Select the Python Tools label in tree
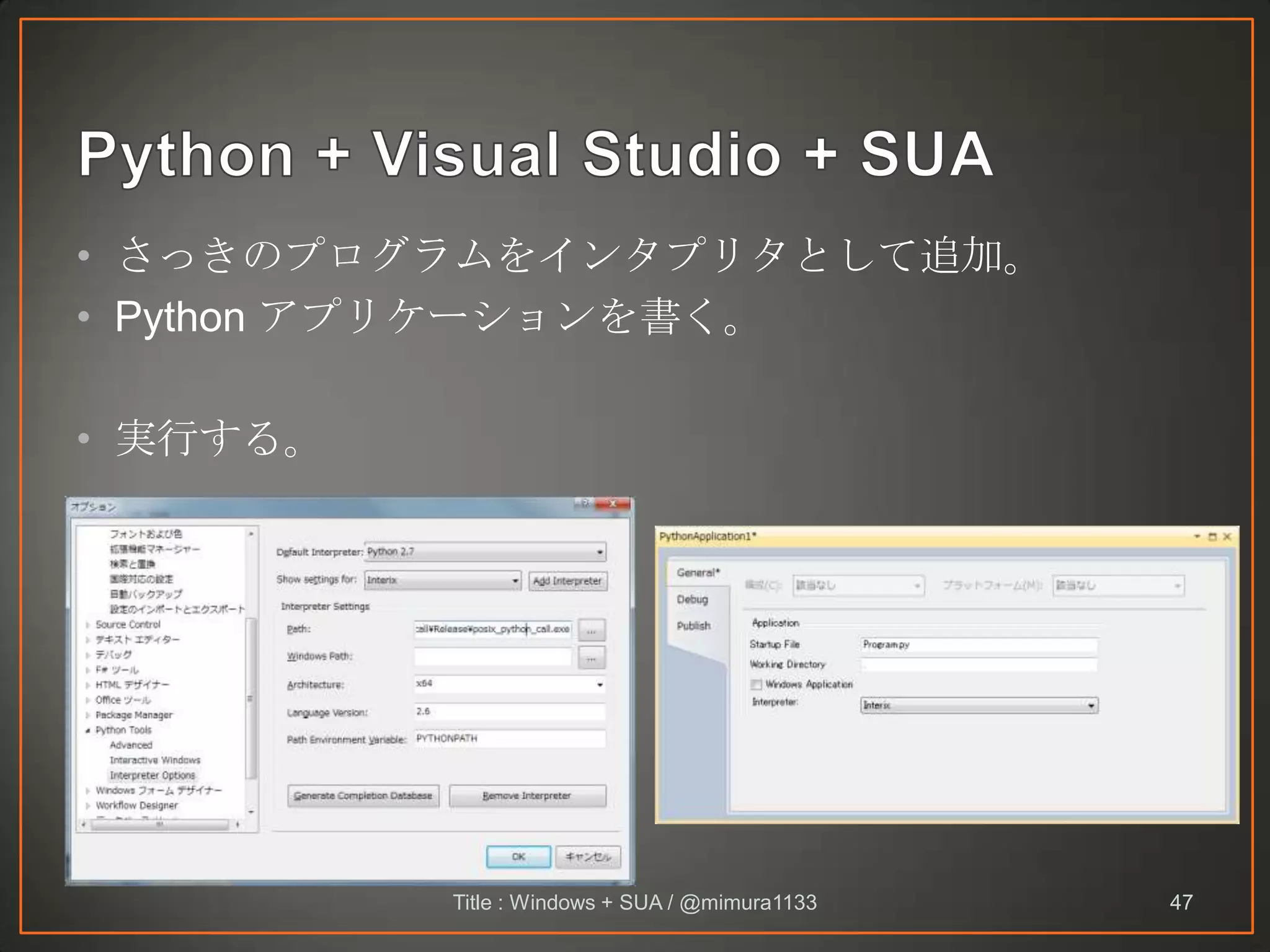 pyautogui.click(x=123, y=730)
